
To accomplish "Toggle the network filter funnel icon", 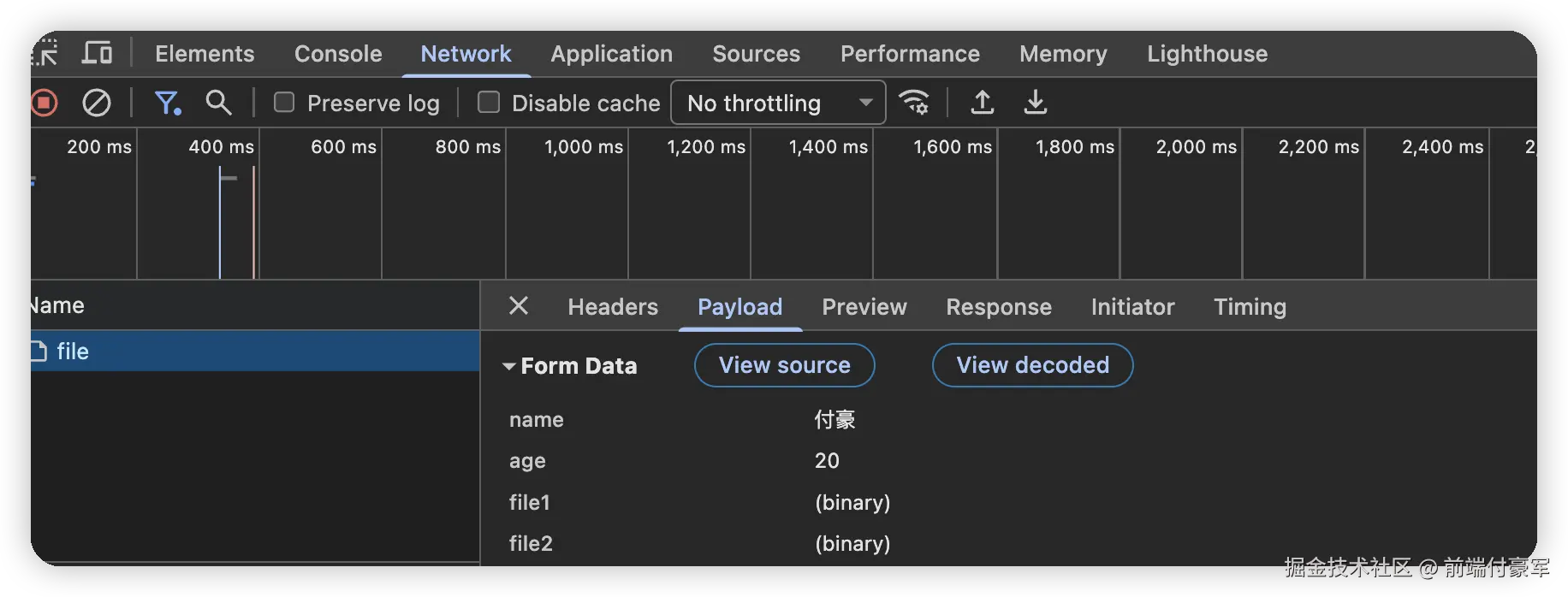I will [x=167, y=103].
